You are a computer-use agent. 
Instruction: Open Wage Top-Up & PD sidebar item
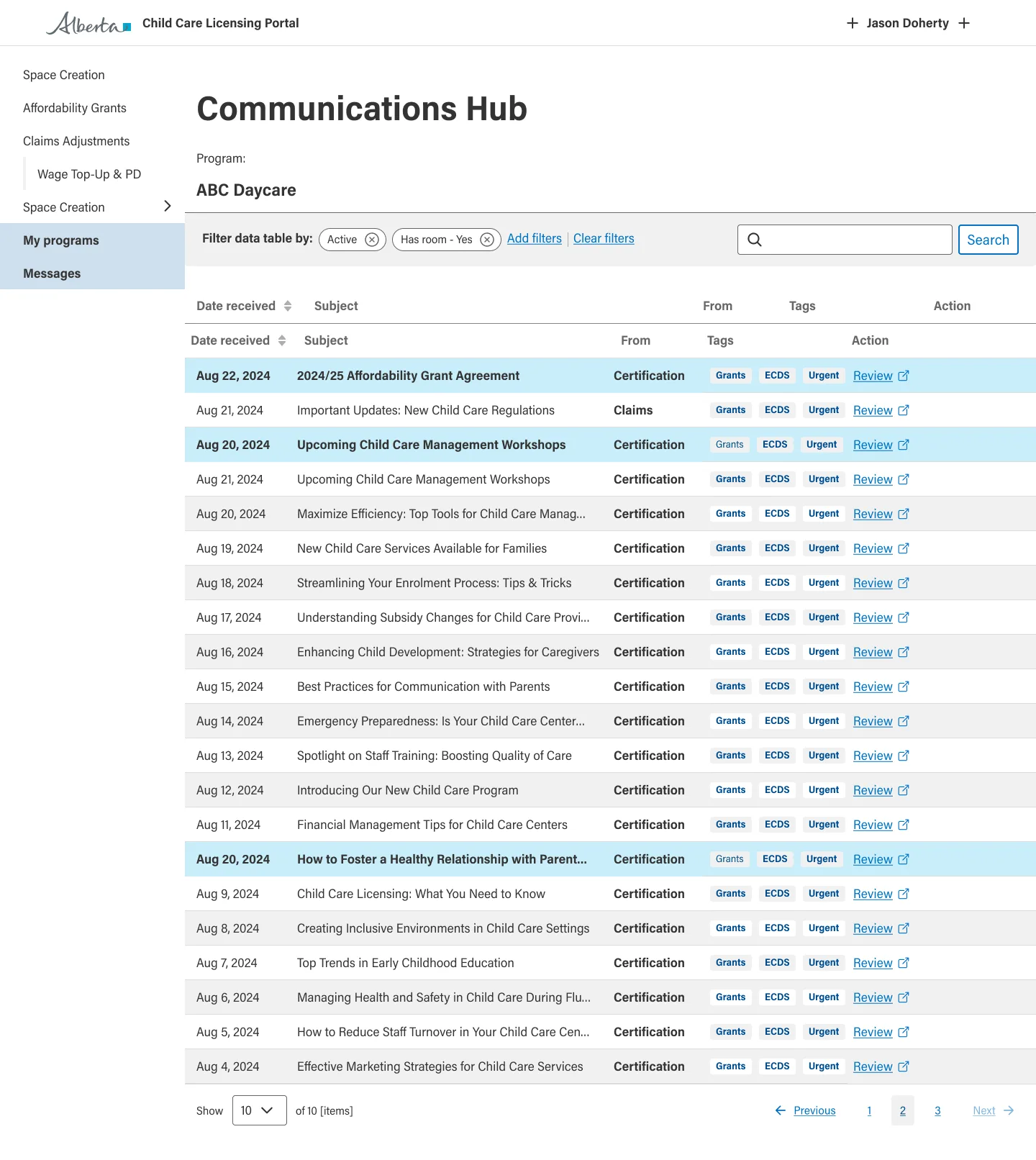[x=89, y=174]
